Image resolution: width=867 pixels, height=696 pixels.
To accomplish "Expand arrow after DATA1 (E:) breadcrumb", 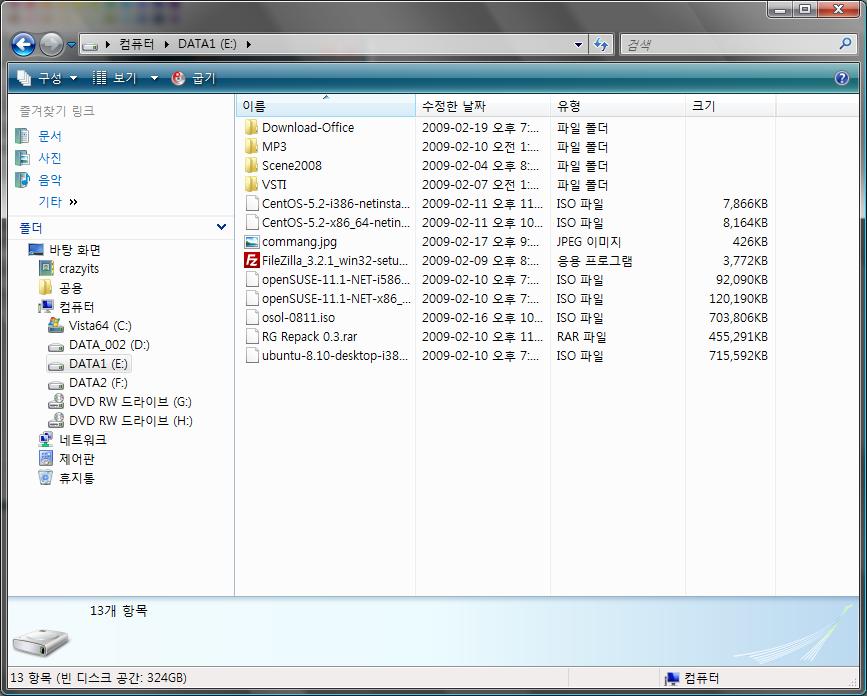I will [x=249, y=44].
